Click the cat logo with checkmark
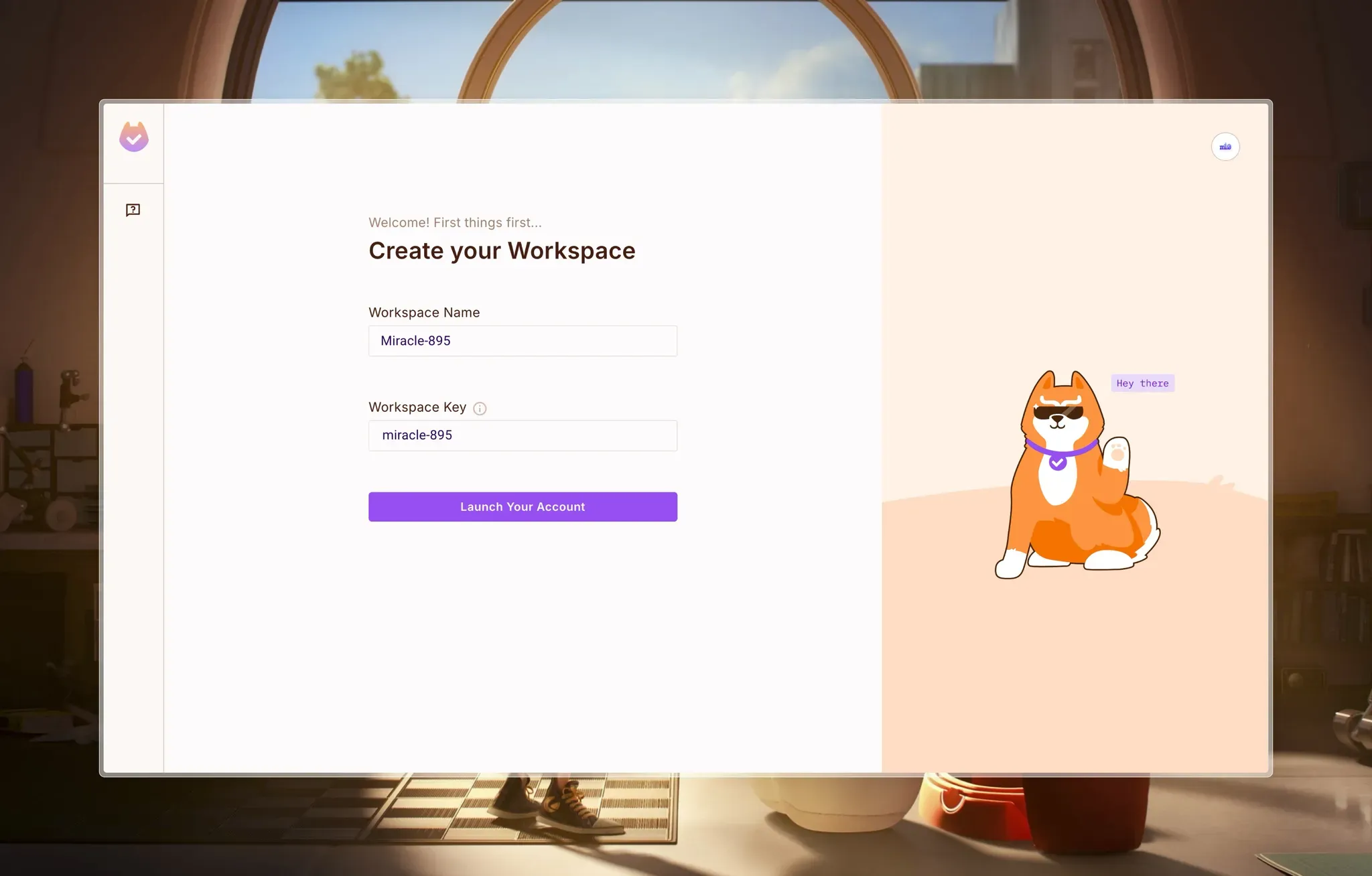Screen dimensions: 1372x876 (x=134, y=137)
